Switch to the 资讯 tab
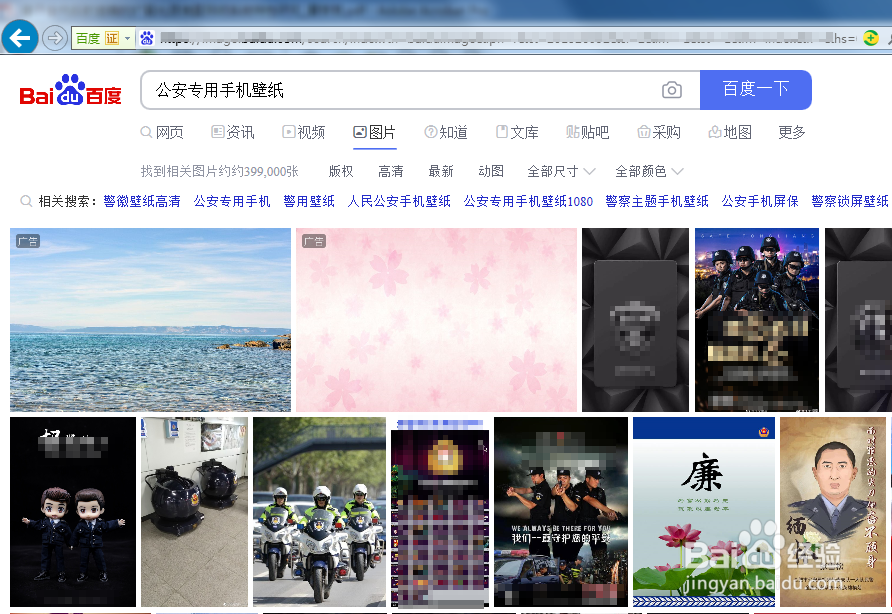892x614 pixels. click(x=240, y=132)
